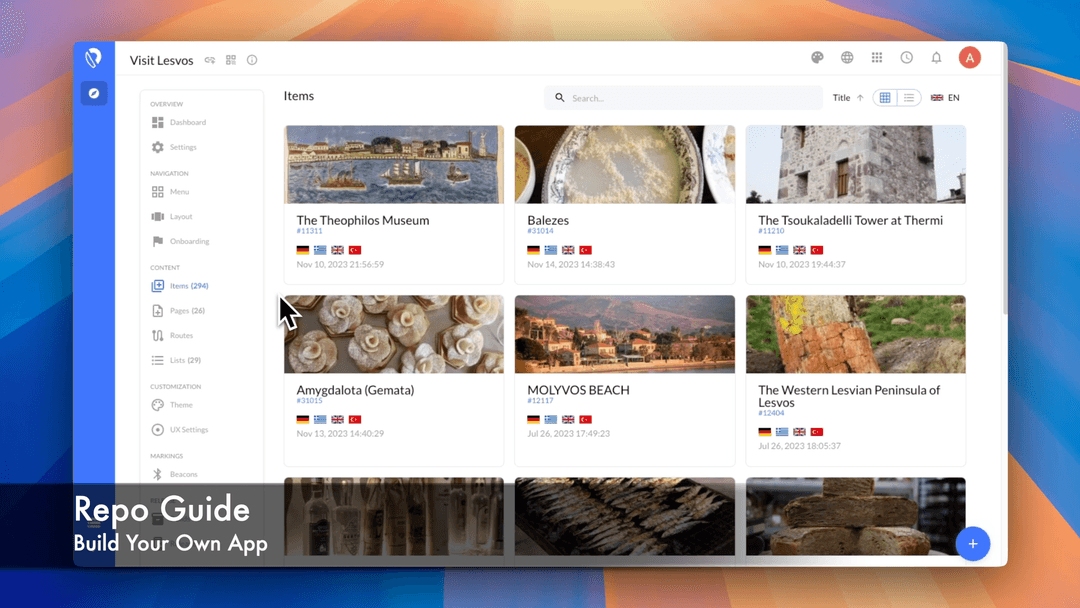Open the notifications bell
The width and height of the screenshot is (1080, 608).
[937, 58]
